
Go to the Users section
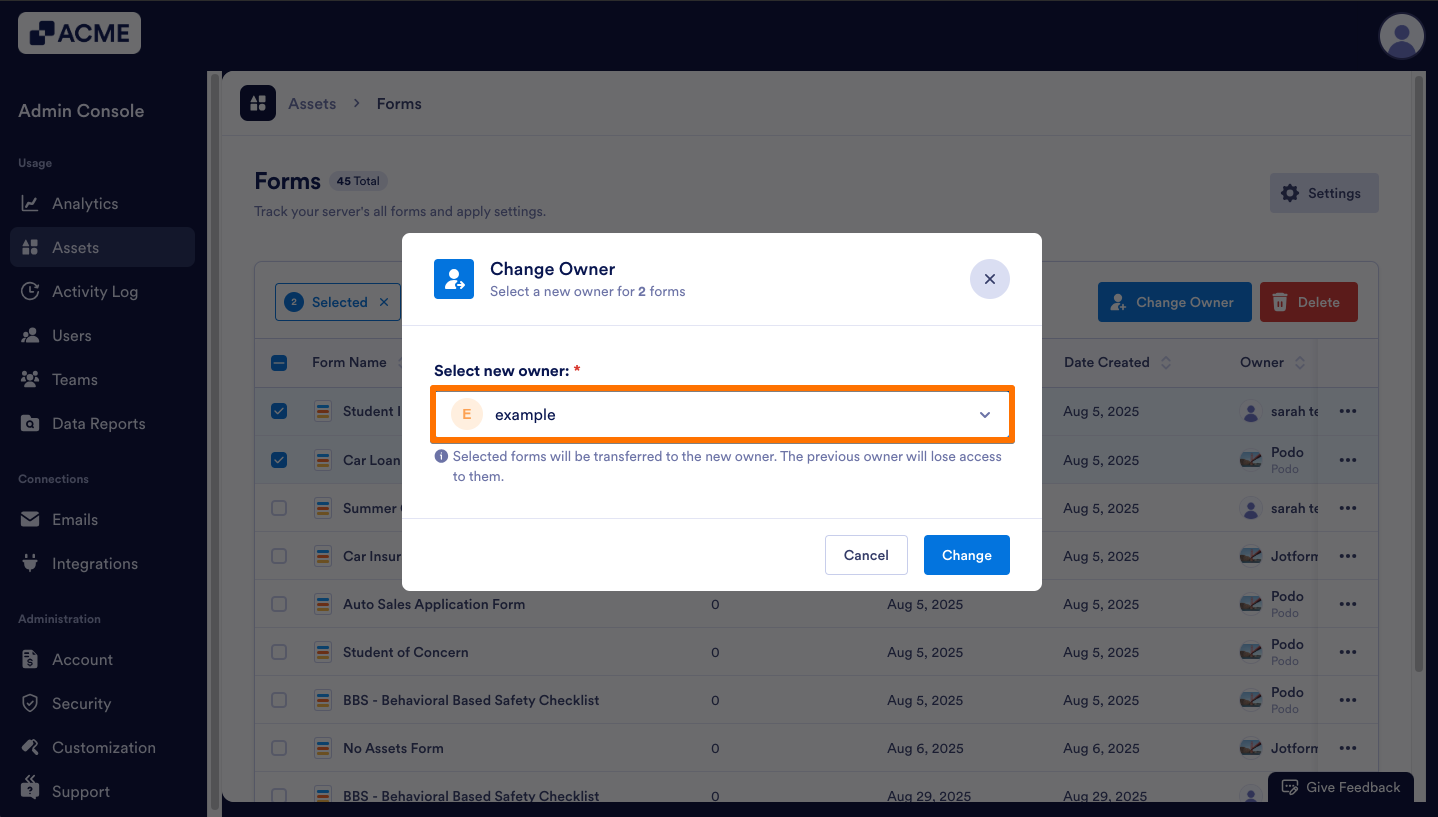tap(74, 335)
